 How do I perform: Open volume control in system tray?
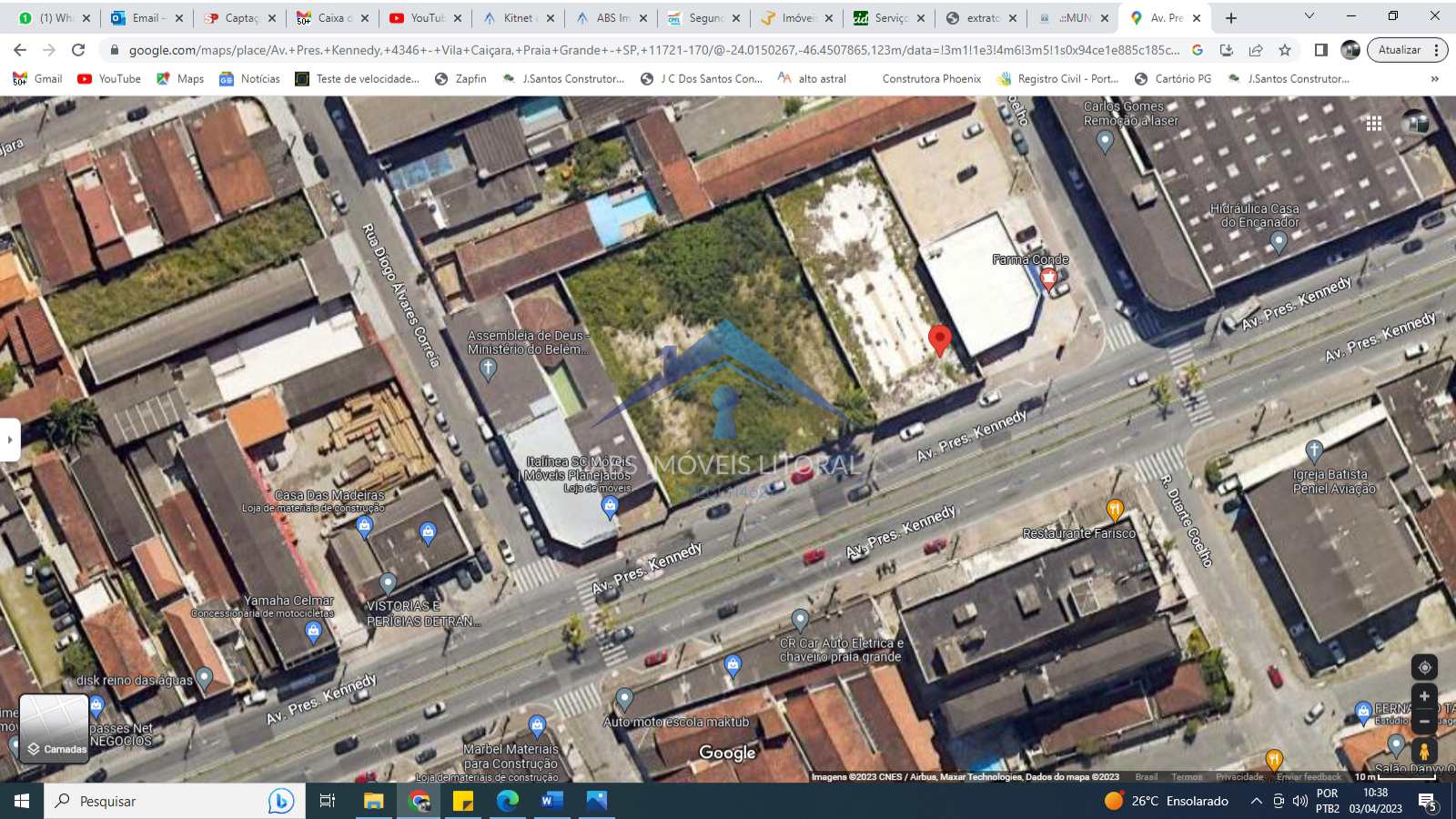(1299, 801)
